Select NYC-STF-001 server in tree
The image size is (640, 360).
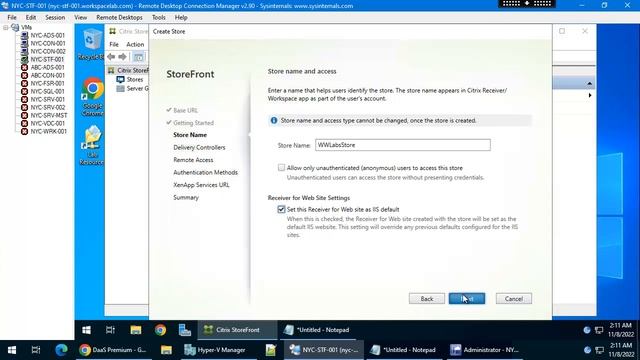click(47, 60)
